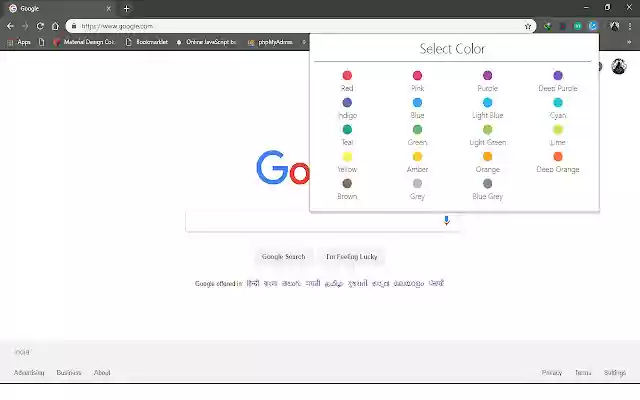Close the Google tab
The width and height of the screenshot is (640, 400).
point(109,8)
